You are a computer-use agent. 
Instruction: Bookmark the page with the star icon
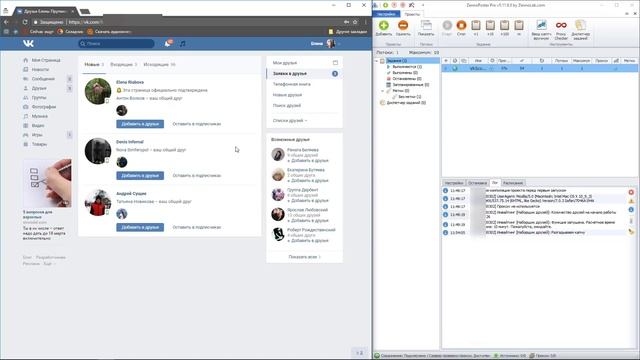355,22
